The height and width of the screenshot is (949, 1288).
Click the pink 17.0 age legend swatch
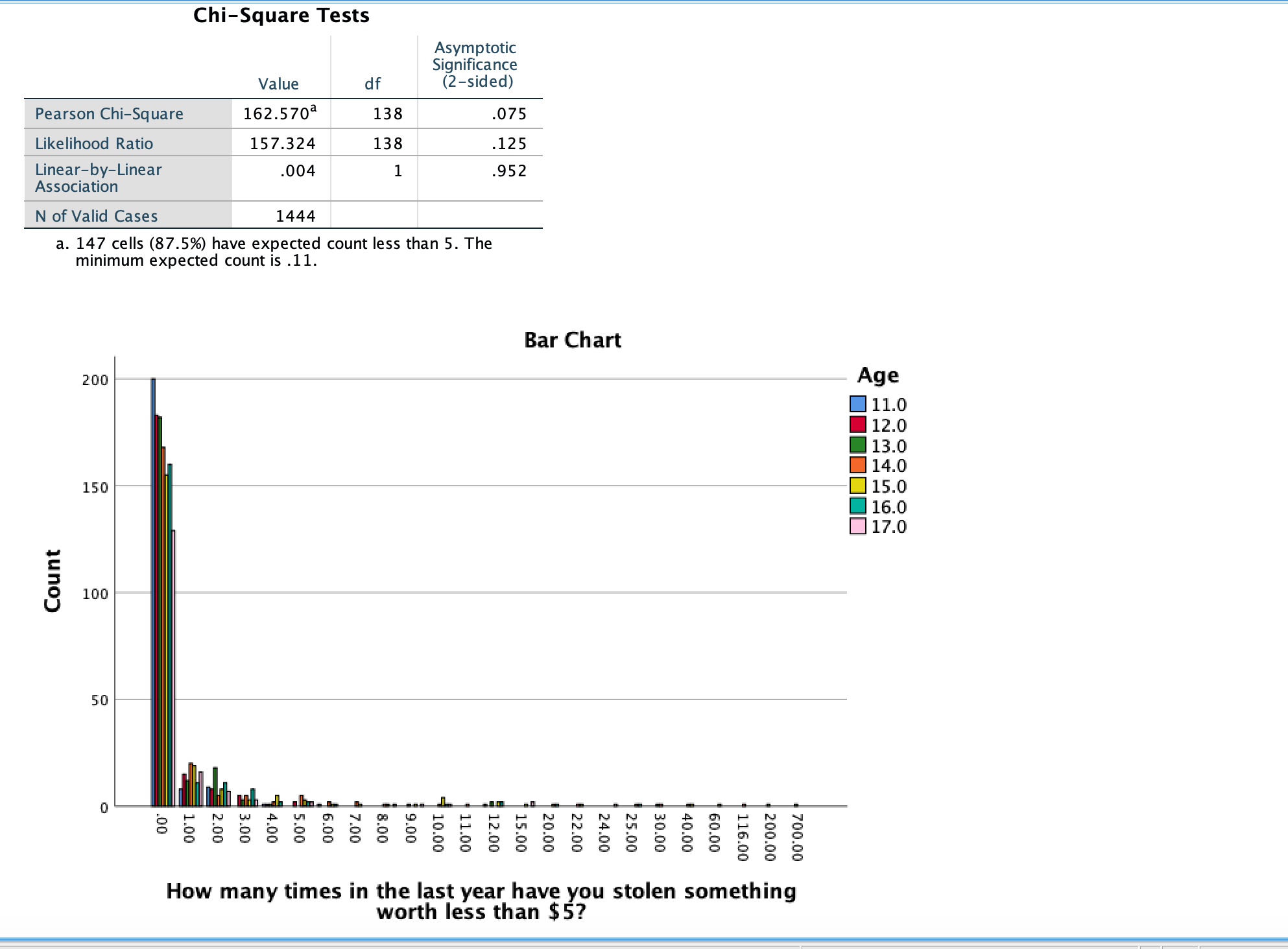[x=857, y=526]
